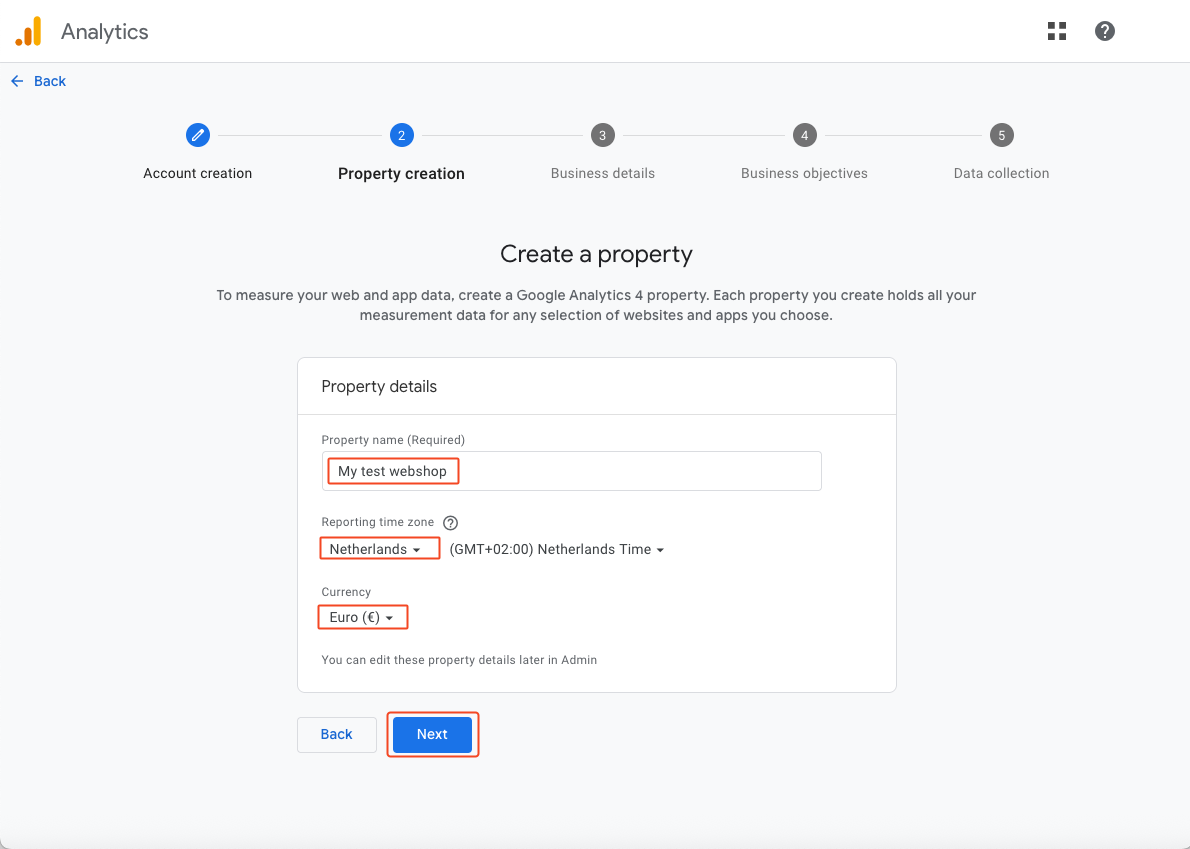Click the Data collection step label

pos(1001,173)
